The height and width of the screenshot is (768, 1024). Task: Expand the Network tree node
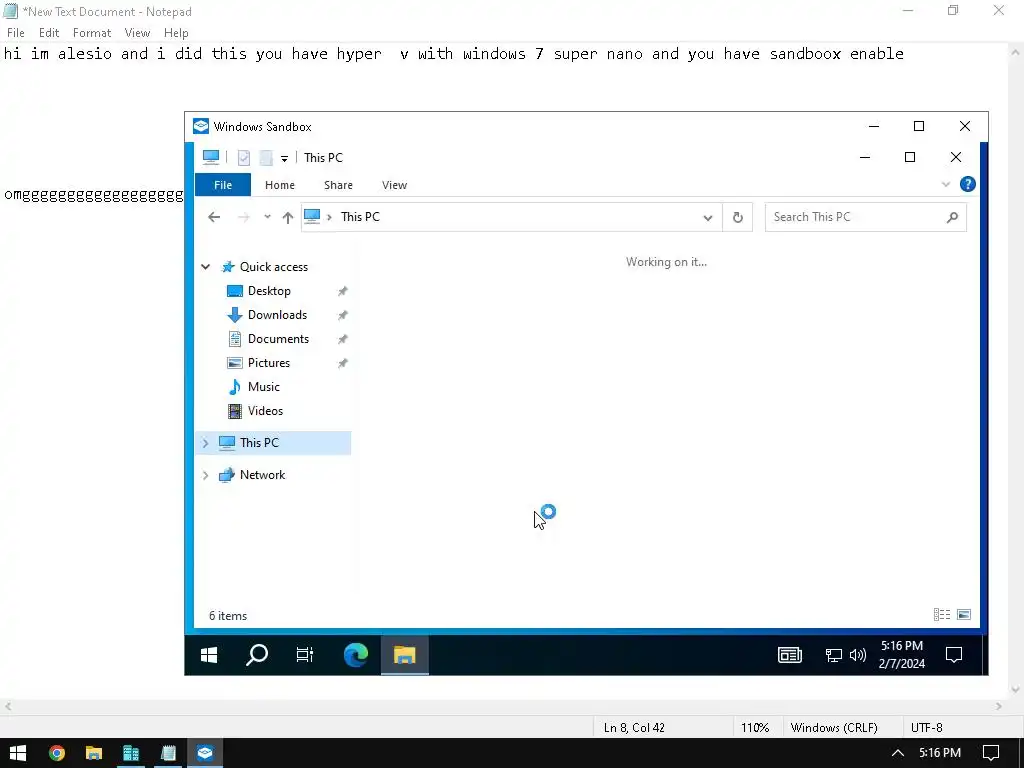tap(206, 475)
